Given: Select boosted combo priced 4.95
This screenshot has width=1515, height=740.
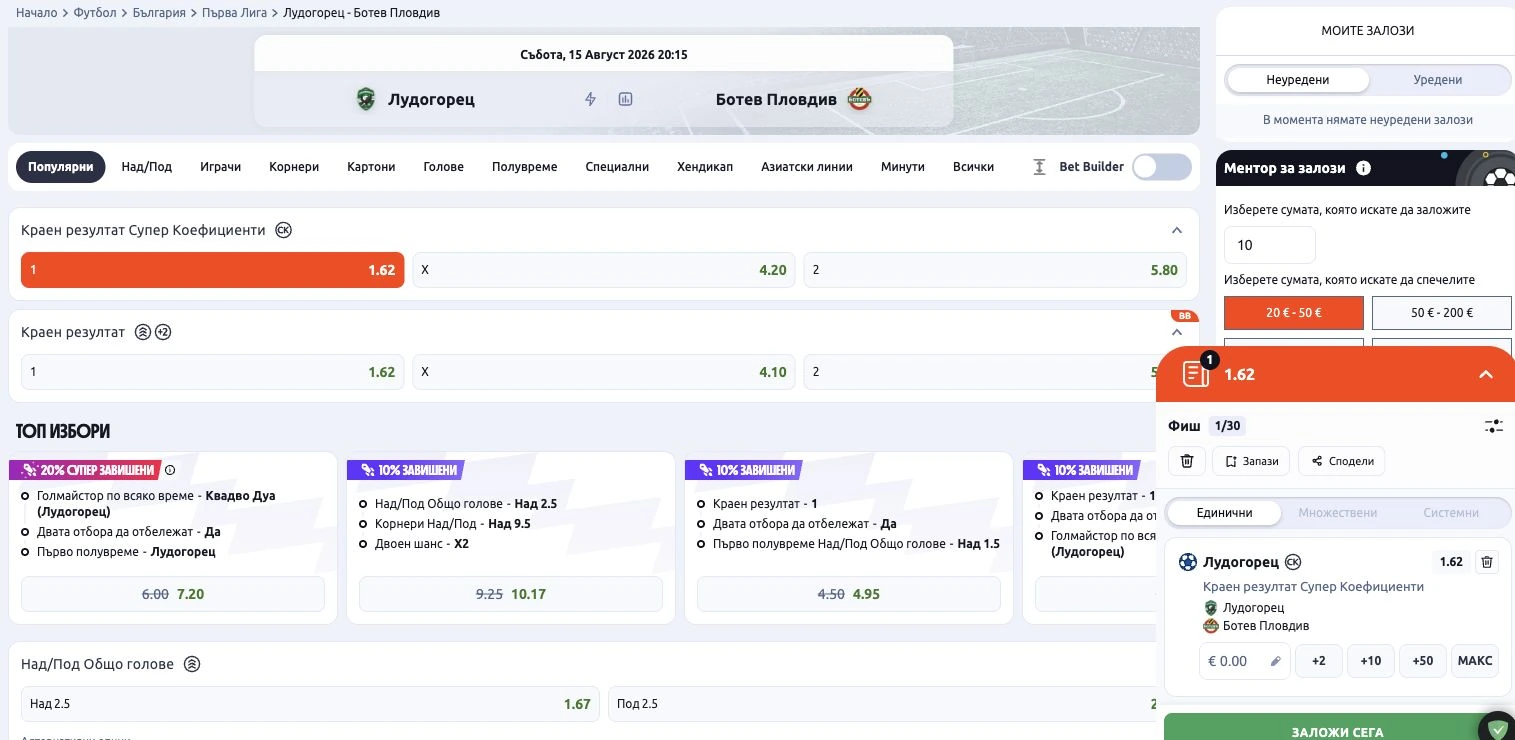Looking at the screenshot, I should pos(849,594).
